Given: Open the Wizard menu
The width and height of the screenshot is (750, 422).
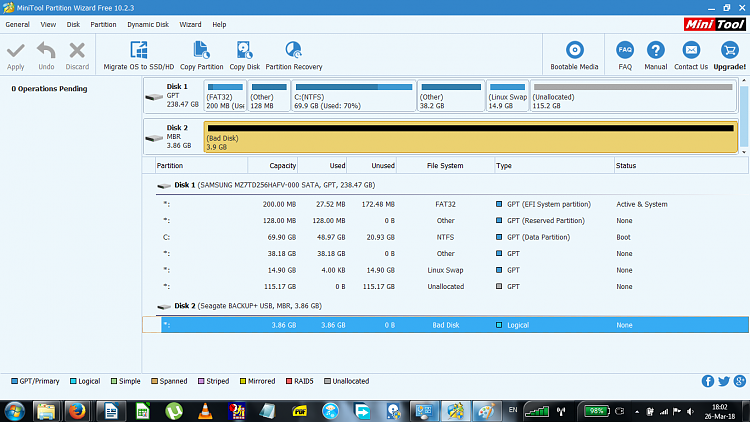Looking at the screenshot, I should pos(190,24).
